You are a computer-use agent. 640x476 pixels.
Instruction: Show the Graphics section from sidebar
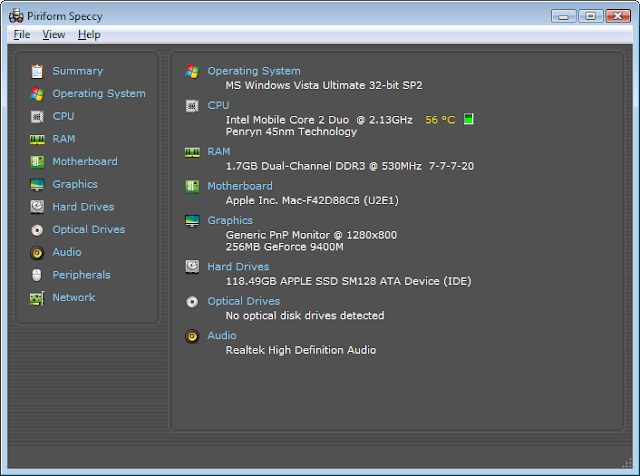pyautogui.click(x=75, y=185)
